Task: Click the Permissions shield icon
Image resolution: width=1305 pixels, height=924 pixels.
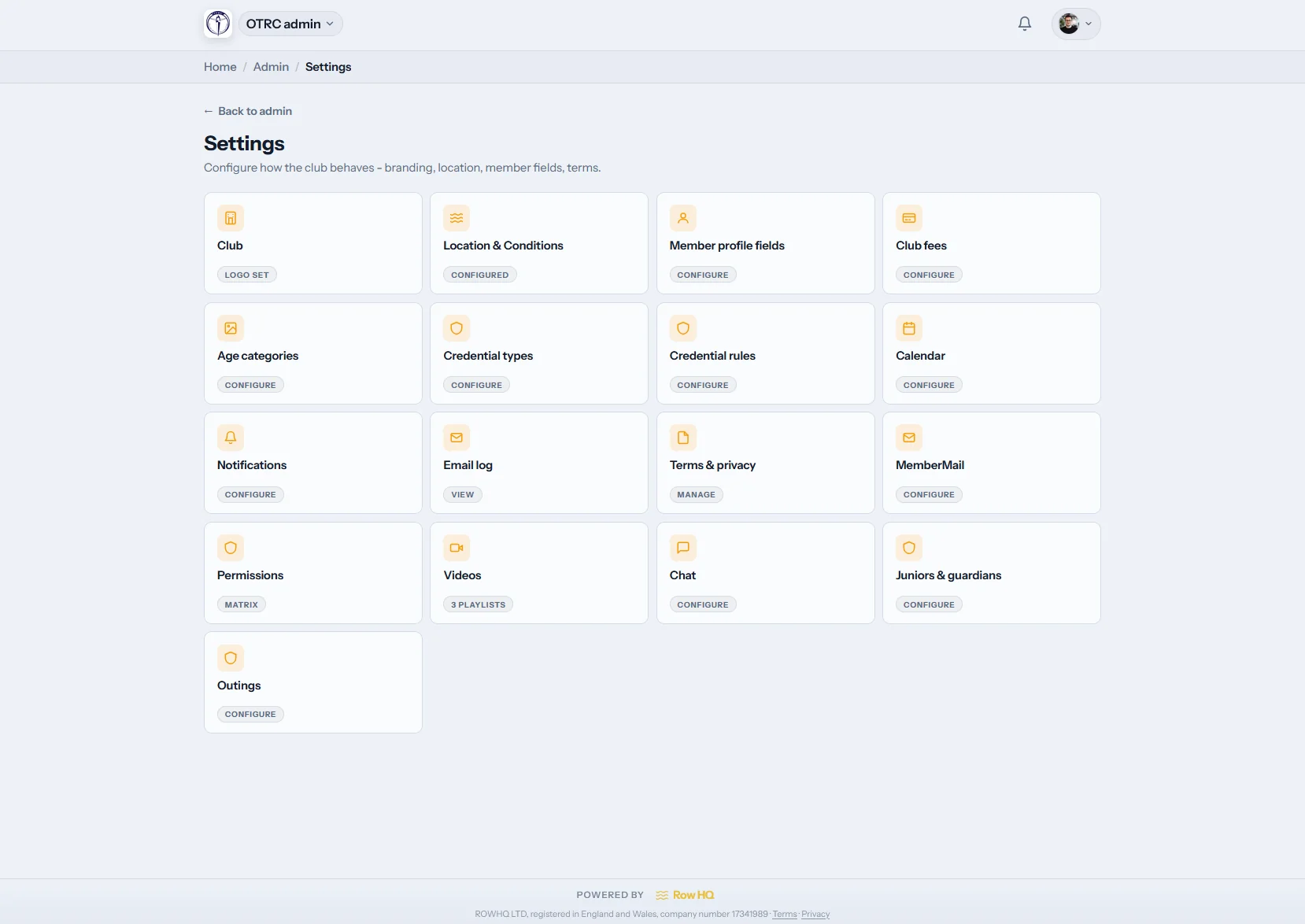Action: (231, 548)
